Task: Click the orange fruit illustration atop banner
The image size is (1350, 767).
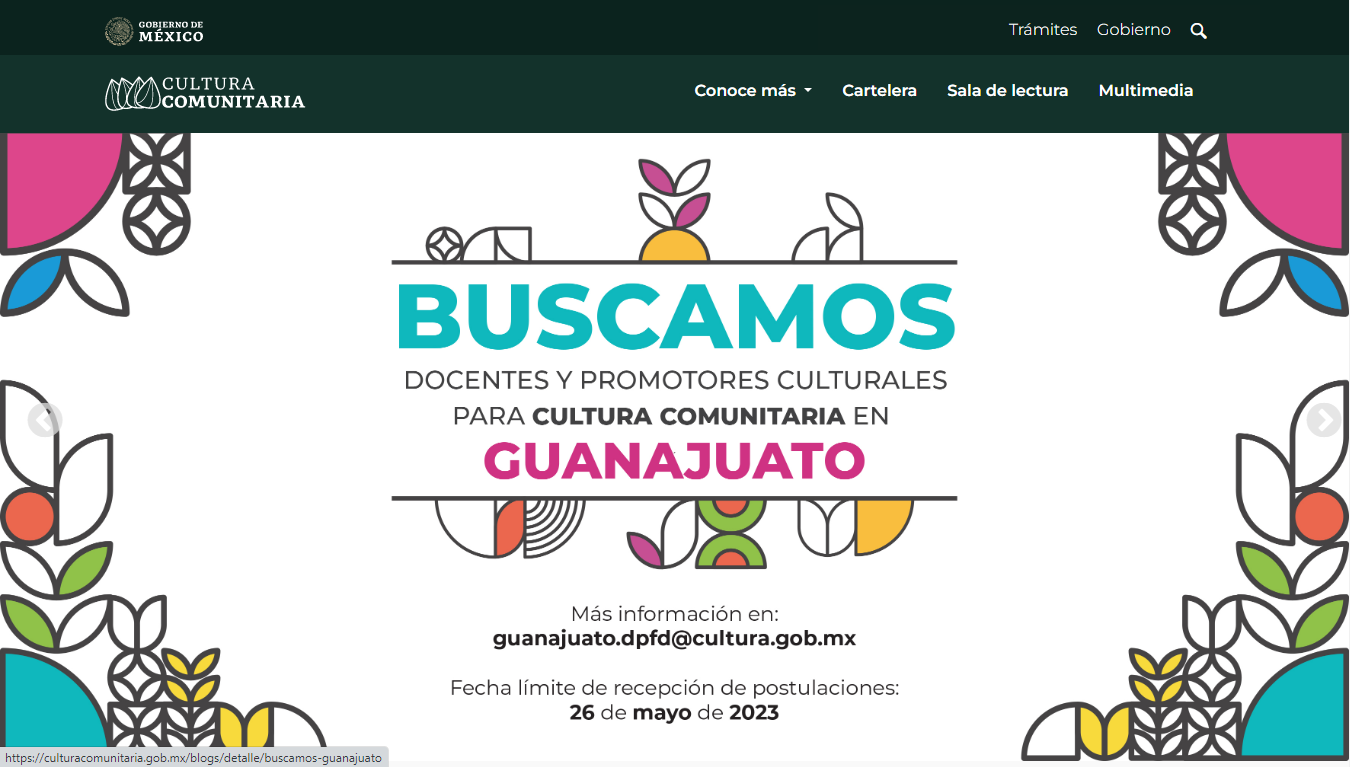Action: point(674,245)
